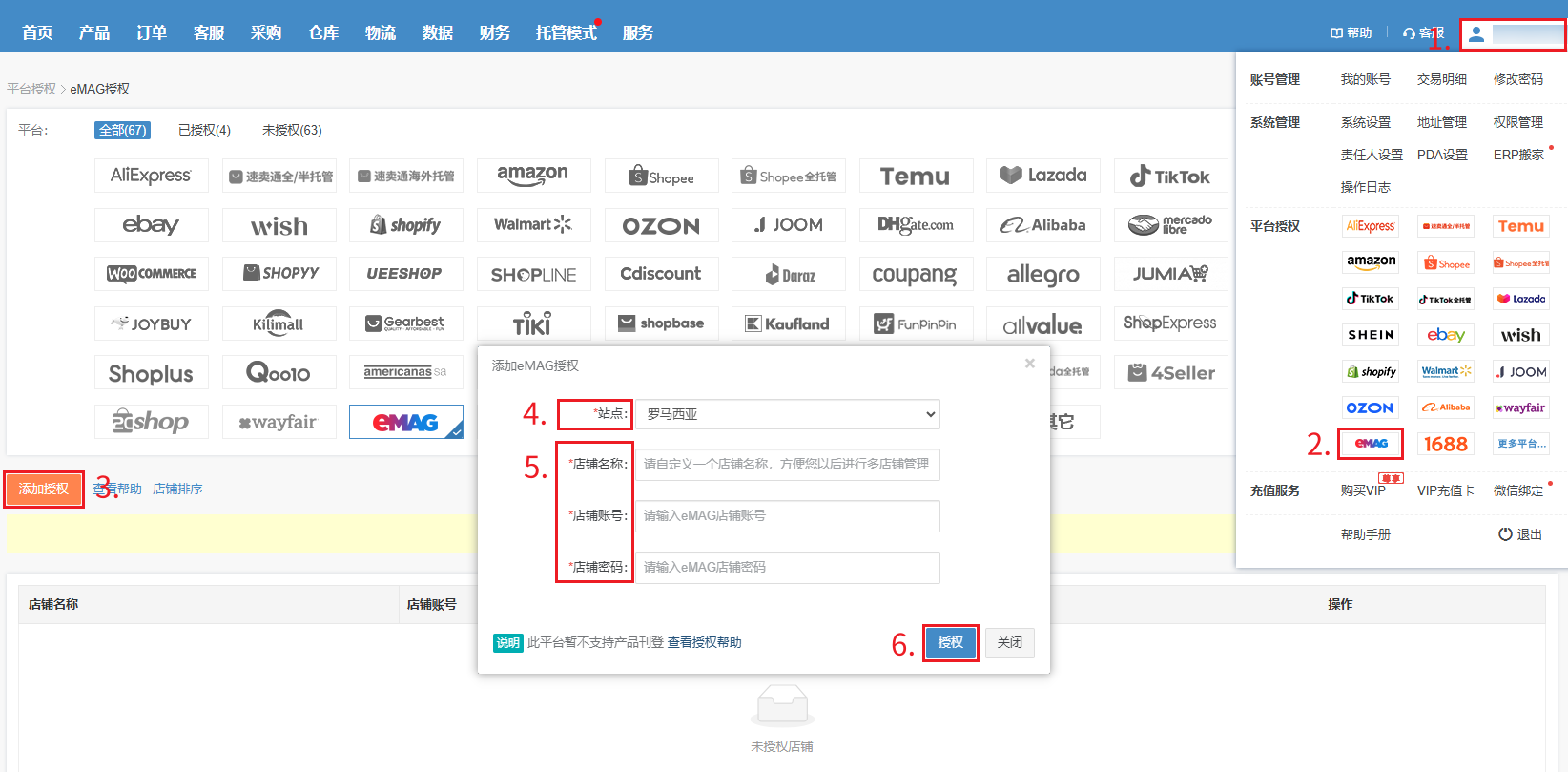
Task: Open the 财务 menu
Action: pos(495,32)
